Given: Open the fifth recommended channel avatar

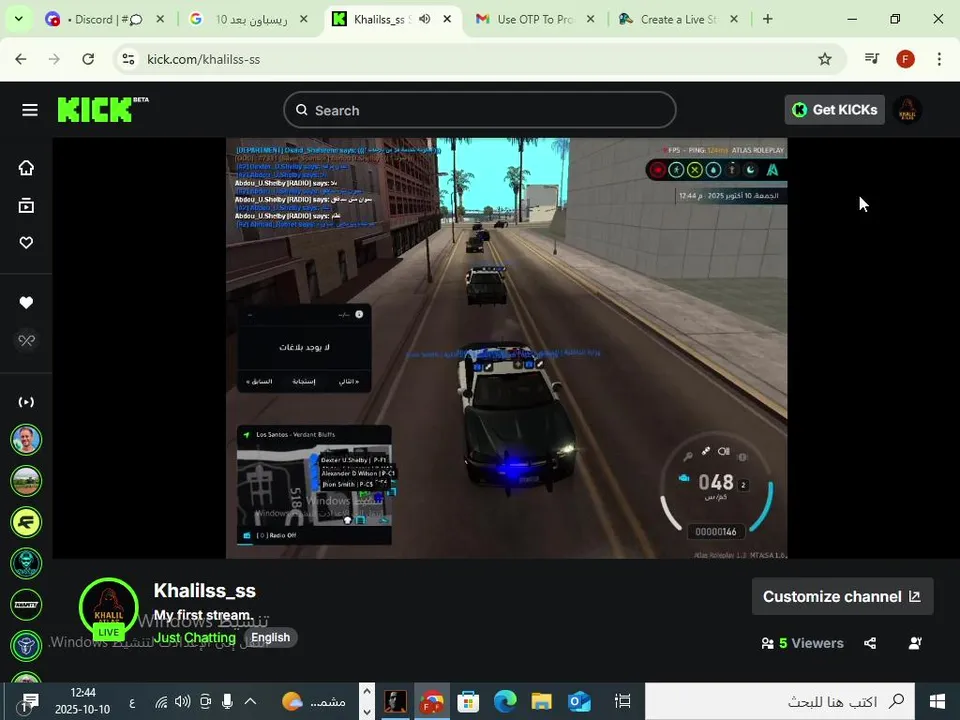Looking at the screenshot, I should (26, 605).
